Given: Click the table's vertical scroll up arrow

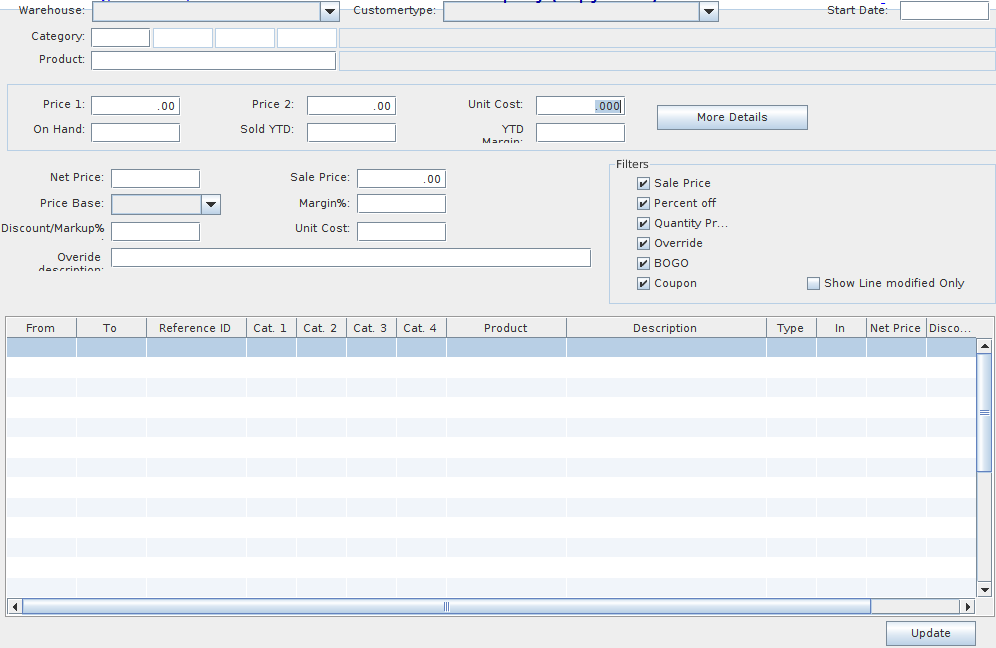Looking at the screenshot, I should tap(984, 346).
